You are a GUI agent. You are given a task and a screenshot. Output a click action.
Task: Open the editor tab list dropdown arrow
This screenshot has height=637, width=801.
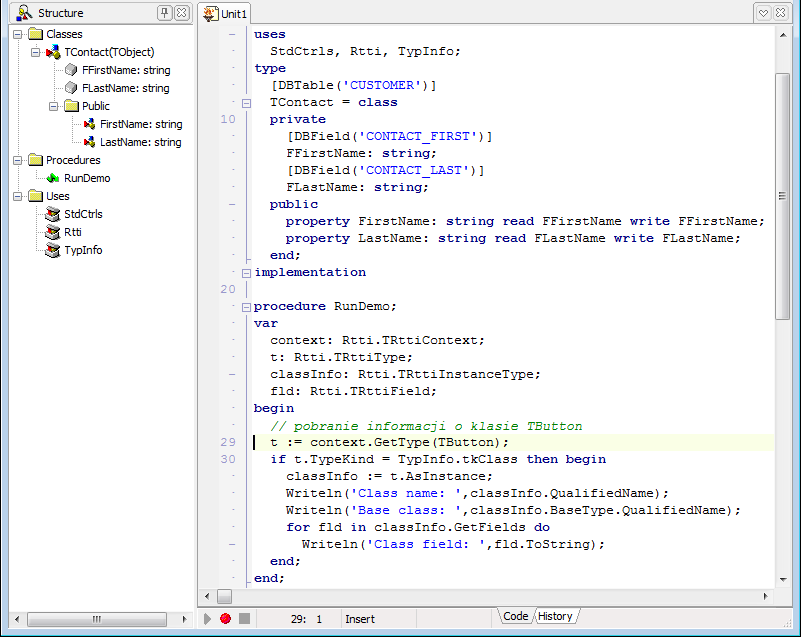(763, 13)
